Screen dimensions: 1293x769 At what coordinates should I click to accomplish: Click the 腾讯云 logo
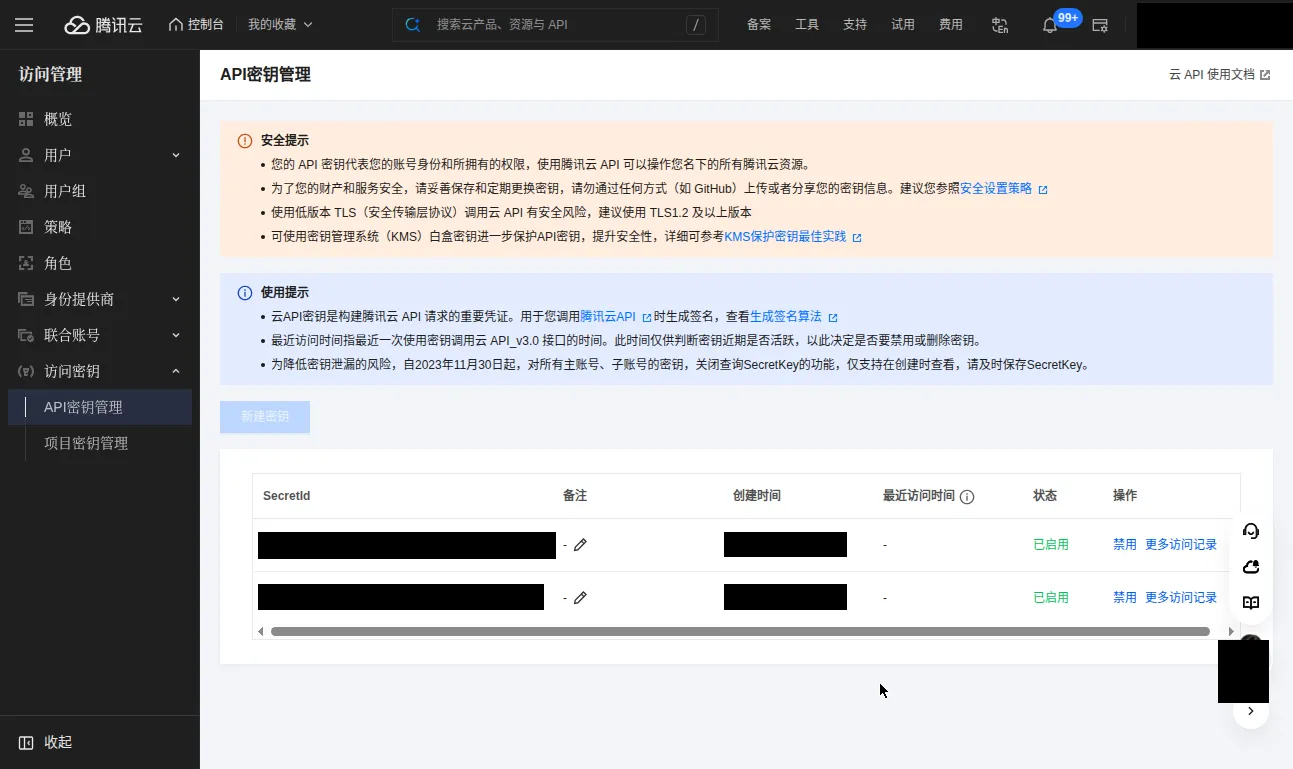coord(103,25)
